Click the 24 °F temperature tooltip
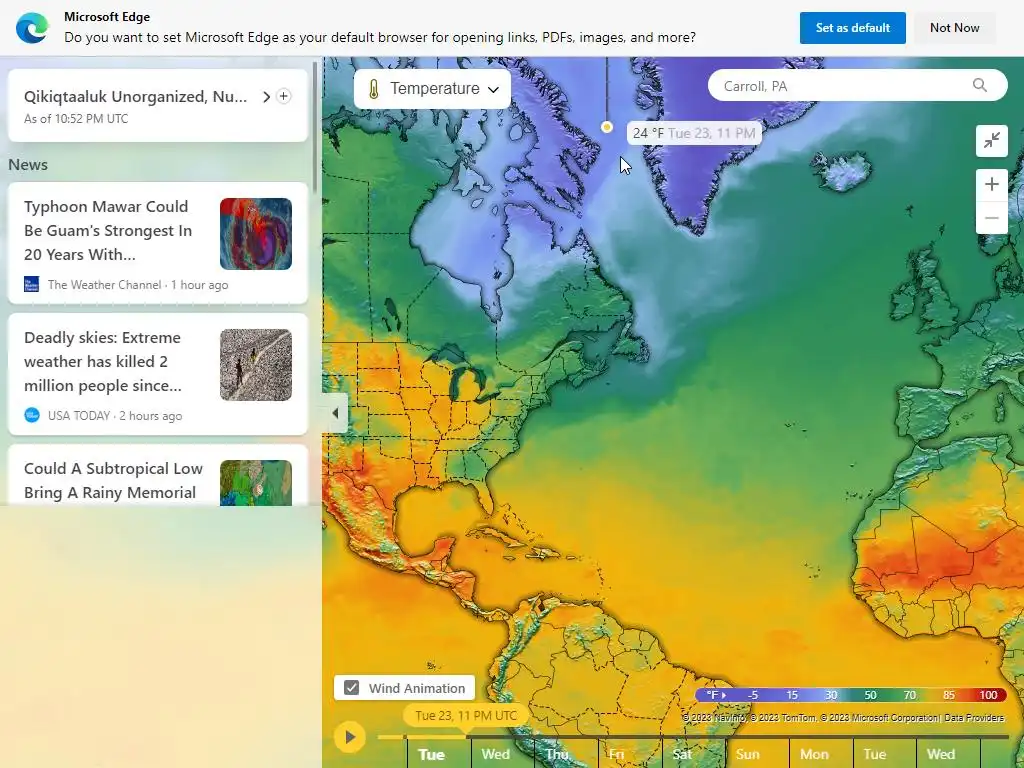 694,133
